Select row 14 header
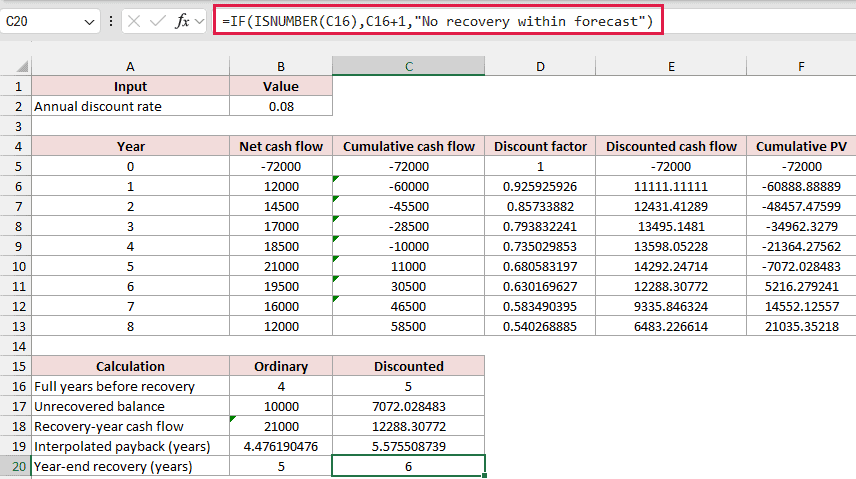Viewport: 856px width, 479px height. click(x=16, y=346)
